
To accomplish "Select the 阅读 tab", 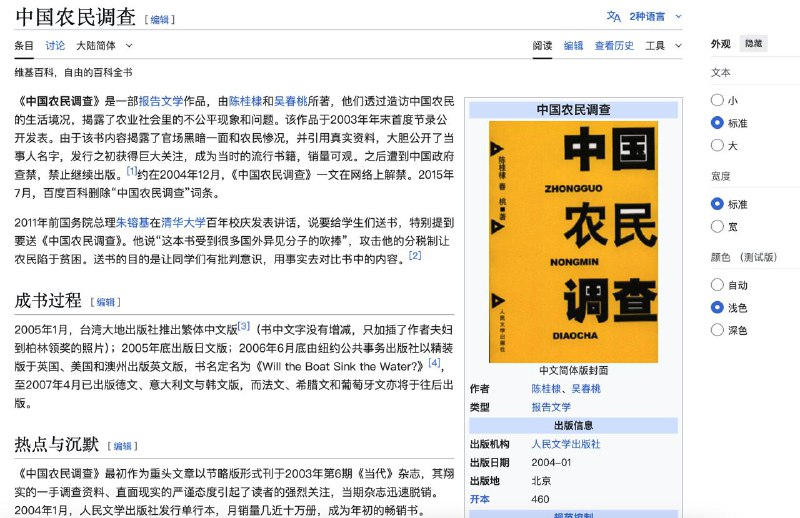I will 542,46.
